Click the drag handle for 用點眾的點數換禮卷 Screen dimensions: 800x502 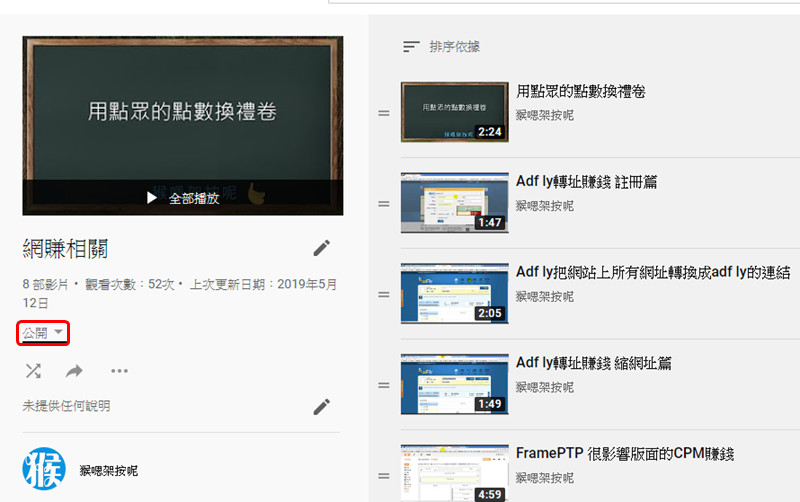tap(384, 113)
